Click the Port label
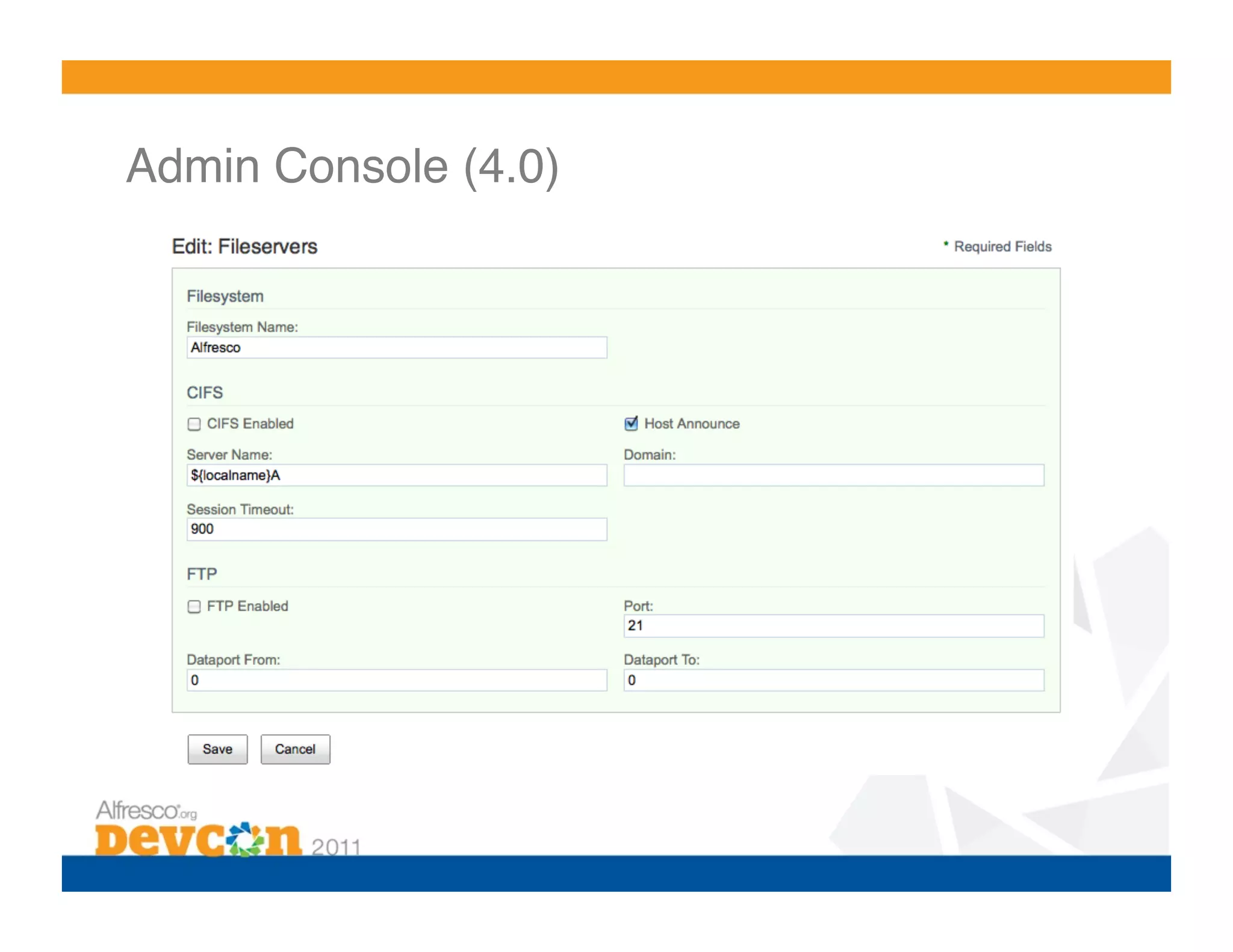The height and width of the screenshot is (952, 1233). (638, 606)
